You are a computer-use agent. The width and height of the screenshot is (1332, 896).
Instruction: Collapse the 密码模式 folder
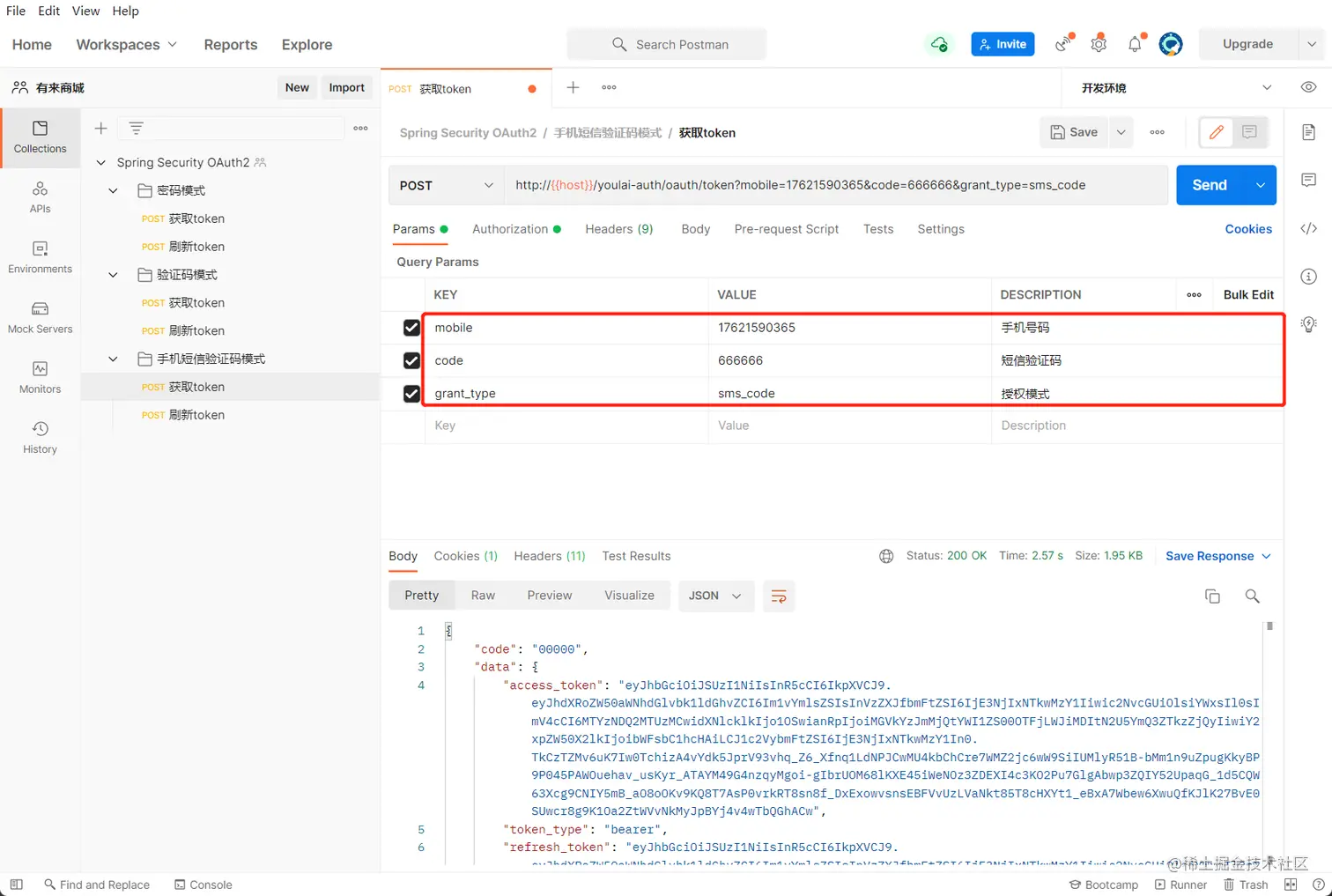113,190
